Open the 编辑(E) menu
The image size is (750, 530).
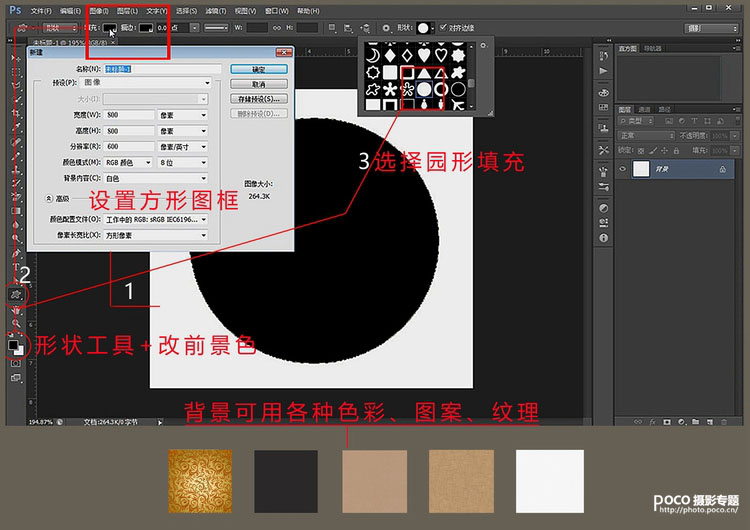(x=70, y=11)
